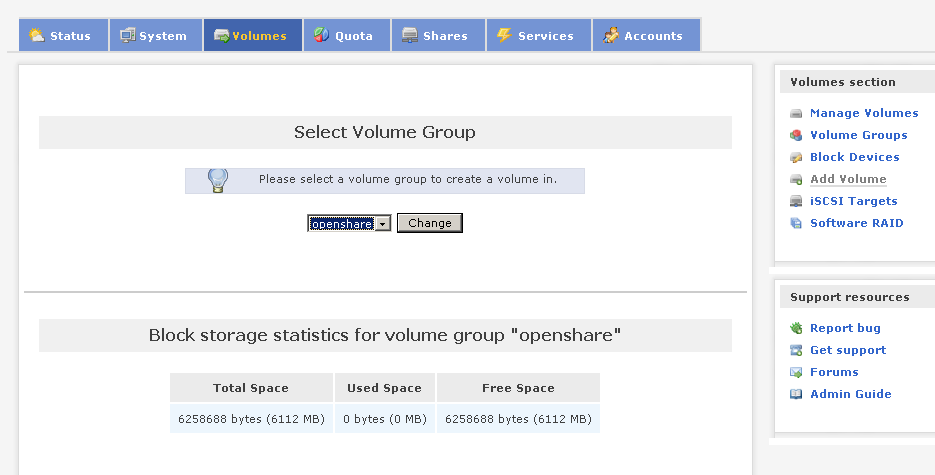935x475 pixels.
Task: Go to the Quota tab
Action: click(x=347, y=35)
